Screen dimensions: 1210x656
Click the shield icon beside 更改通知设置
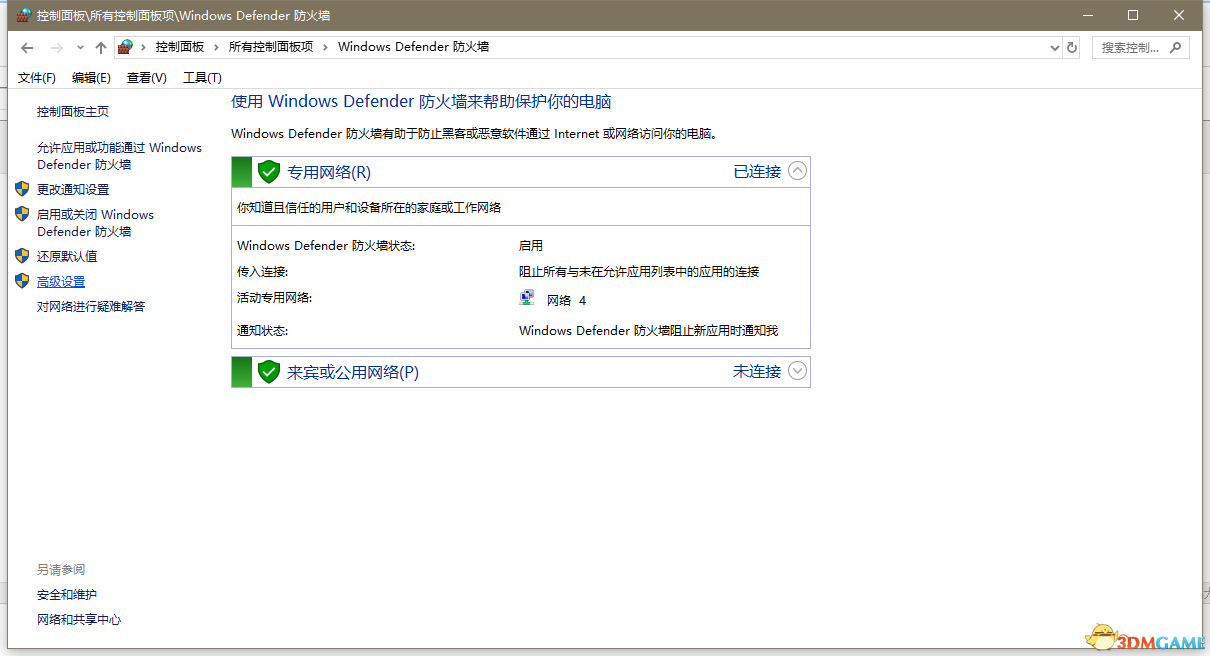pos(22,189)
